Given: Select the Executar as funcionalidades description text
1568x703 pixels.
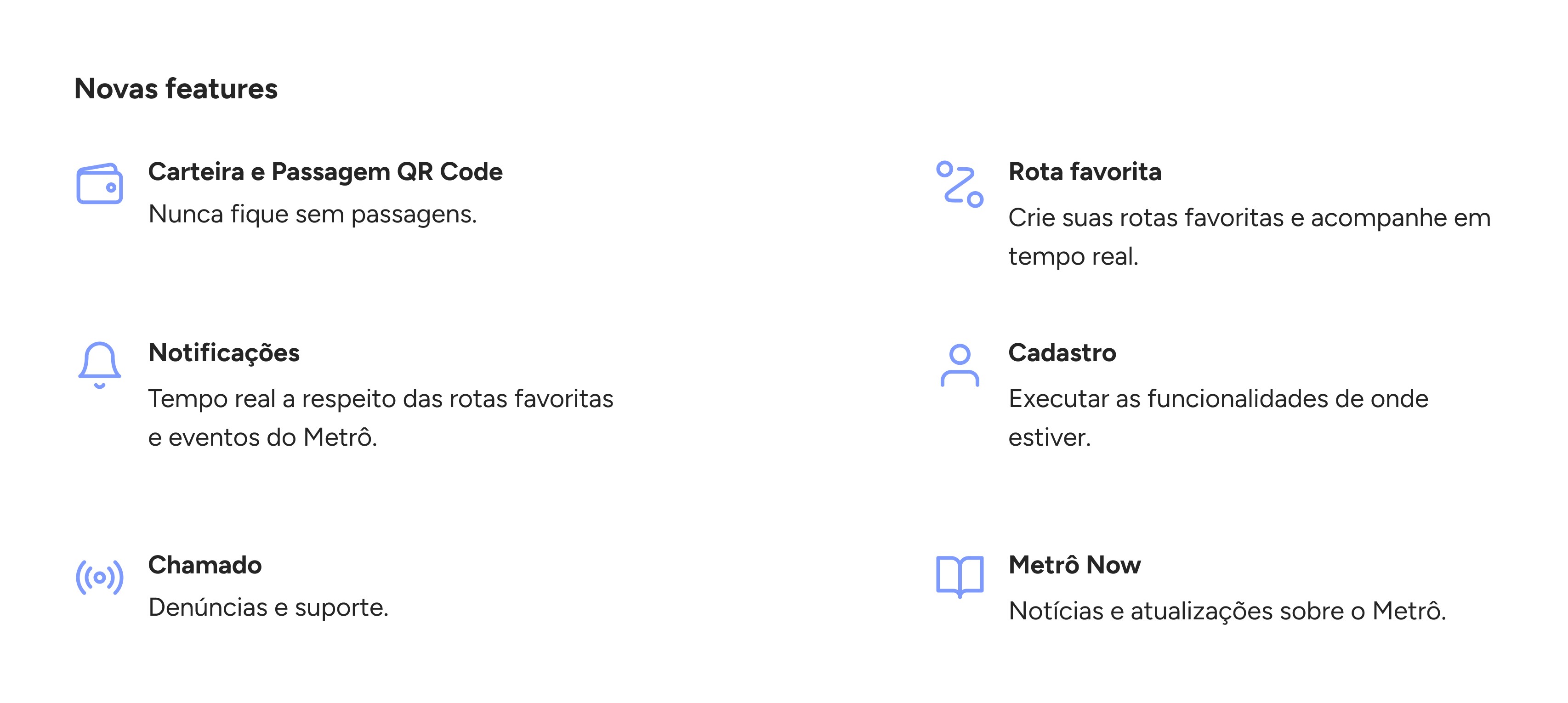Looking at the screenshot, I should (x=1218, y=418).
